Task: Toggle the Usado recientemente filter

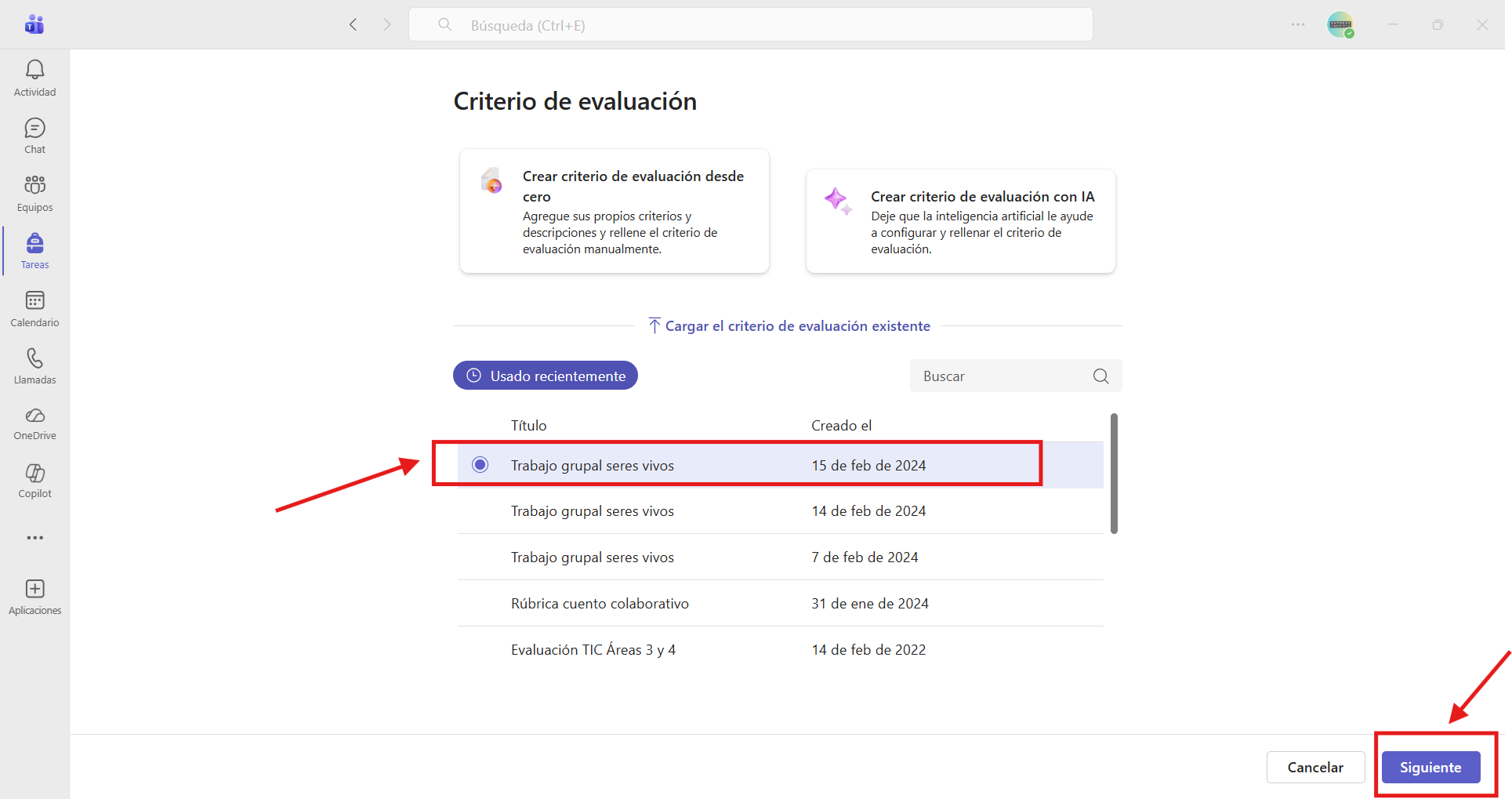Action: point(546,376)
